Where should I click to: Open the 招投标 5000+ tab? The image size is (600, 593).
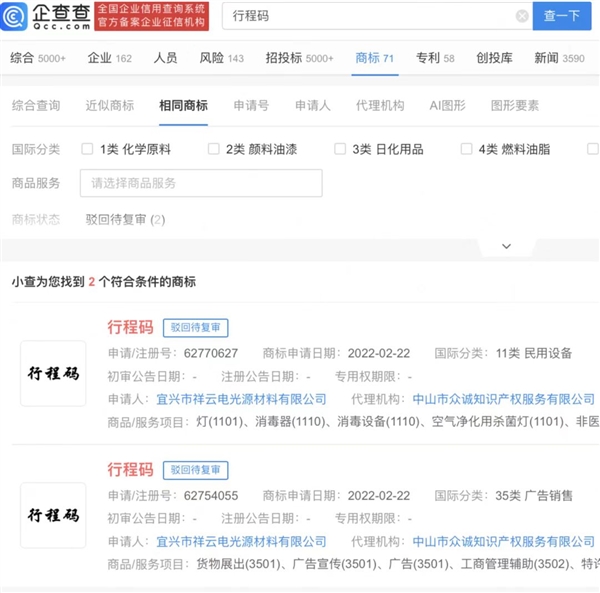point(299,58)
